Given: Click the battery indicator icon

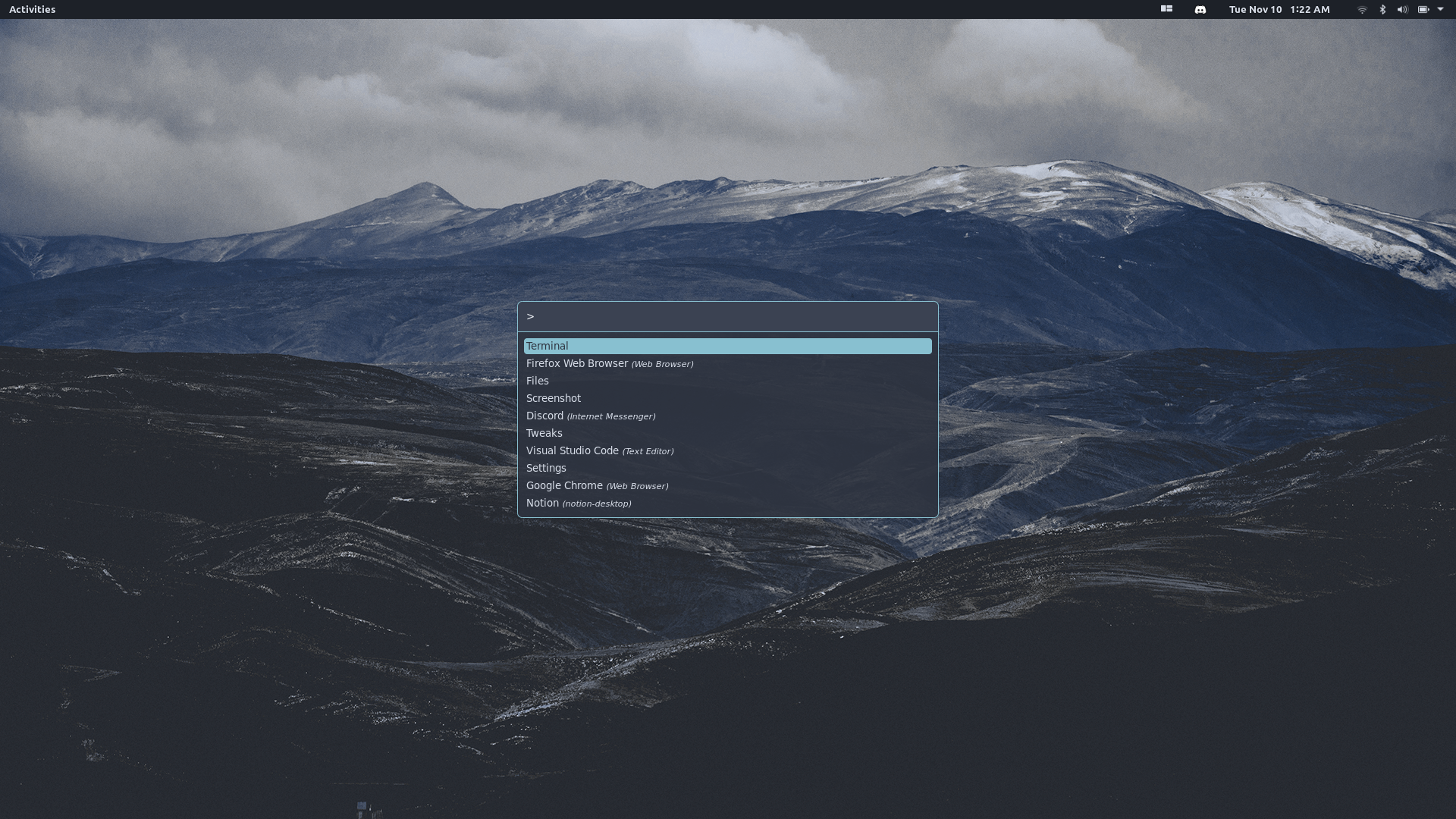Looking at the screenshot, I should pos(1423,10).
